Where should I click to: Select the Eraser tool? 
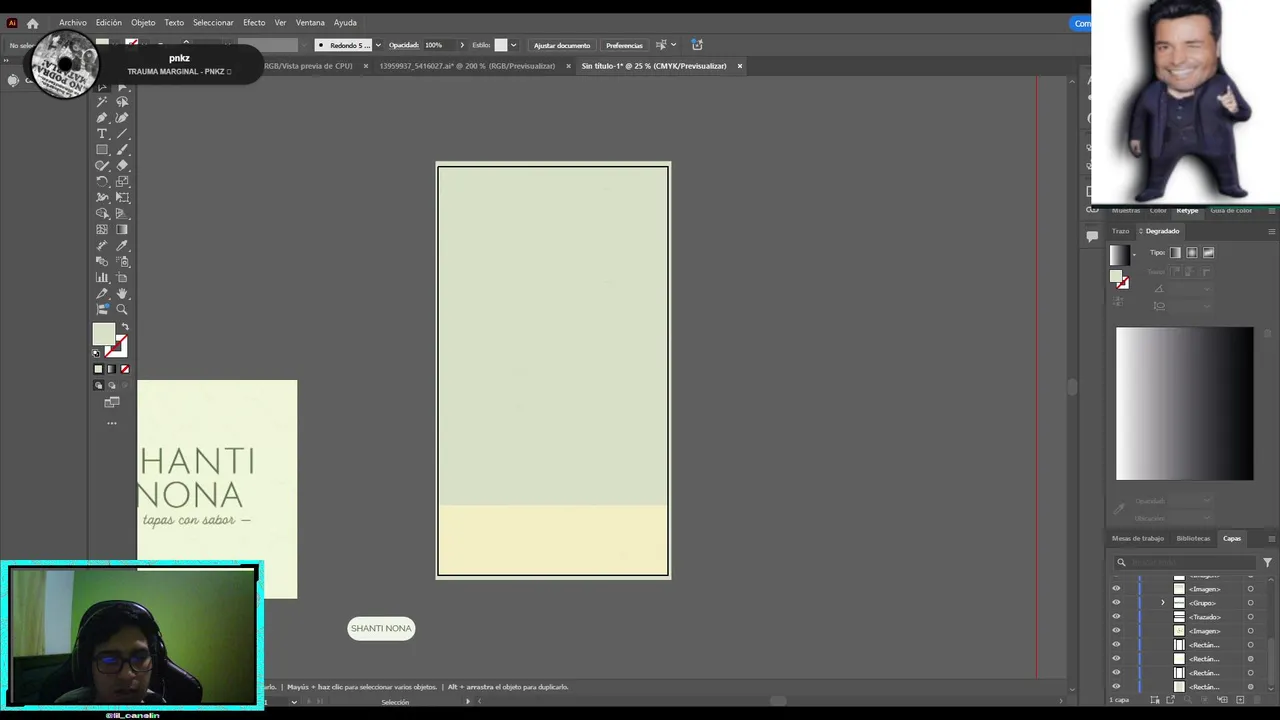click(122, 166)
